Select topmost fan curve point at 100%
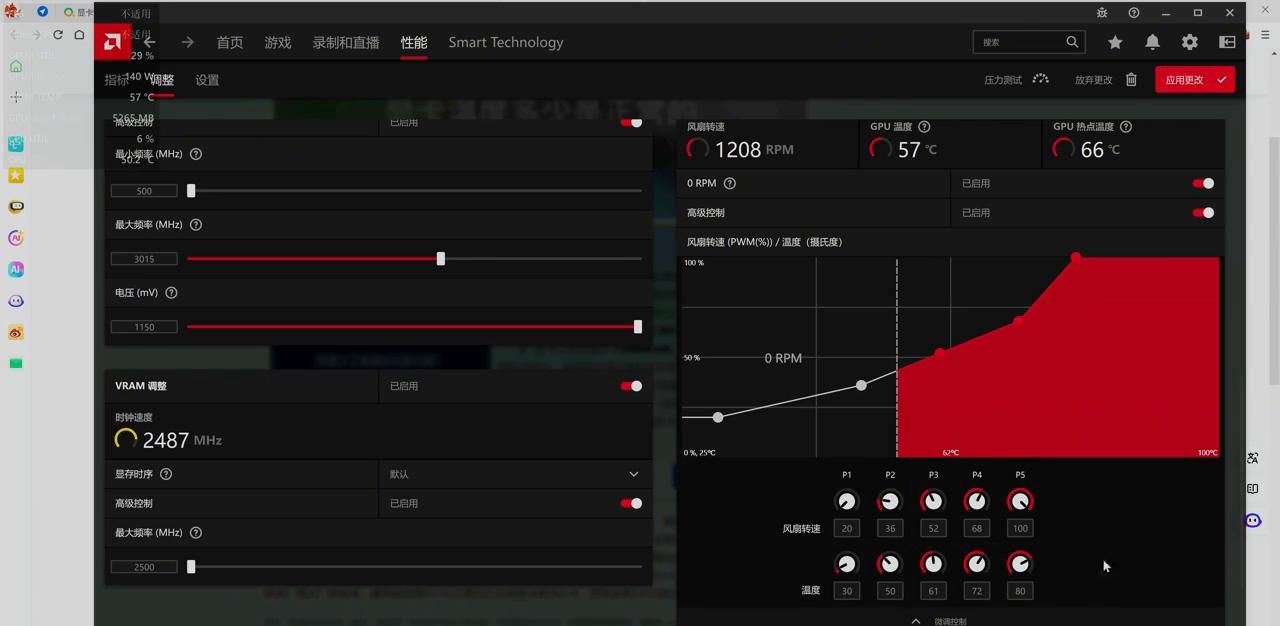Viewport: 1280px width, 626px height. pyautogui.click(x=1076, y=258)
